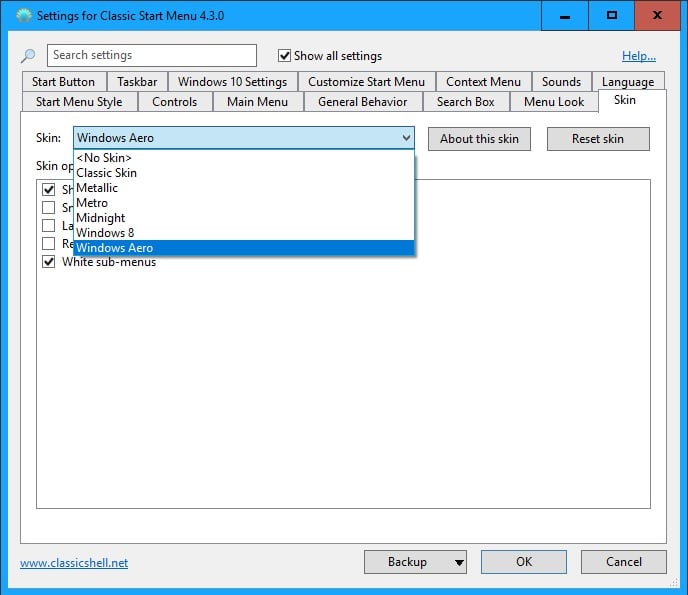Check the fourth skin option checkbox
Viewport: 688px width, 595px height.
pyautogui.click(x=48, y=244)
